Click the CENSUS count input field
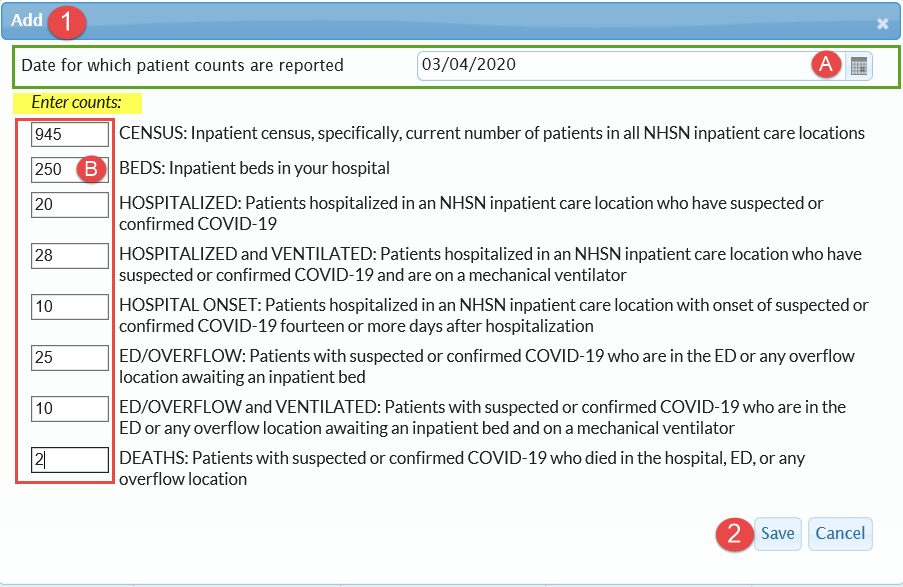The image size is (903, 587). pyautogui.click(x=69, y=134)
